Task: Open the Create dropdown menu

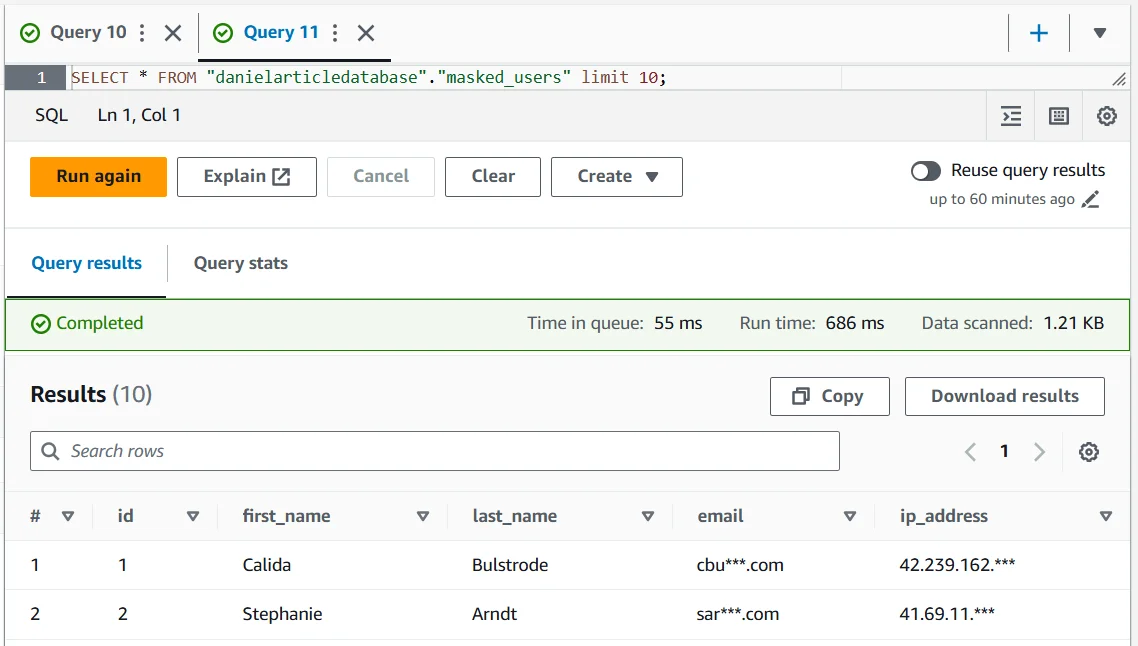Action: point(616,176)
